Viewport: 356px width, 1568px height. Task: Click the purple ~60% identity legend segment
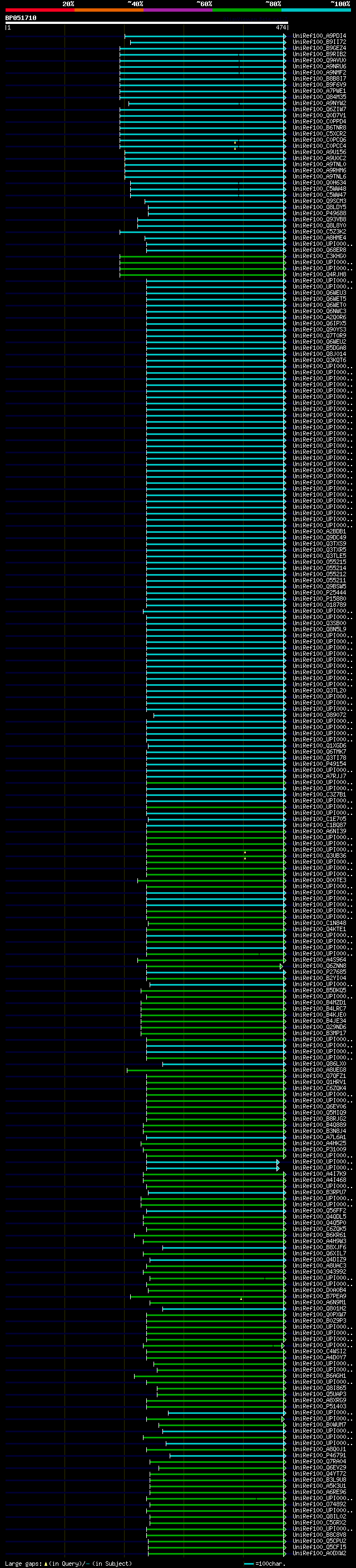point(177,11)
